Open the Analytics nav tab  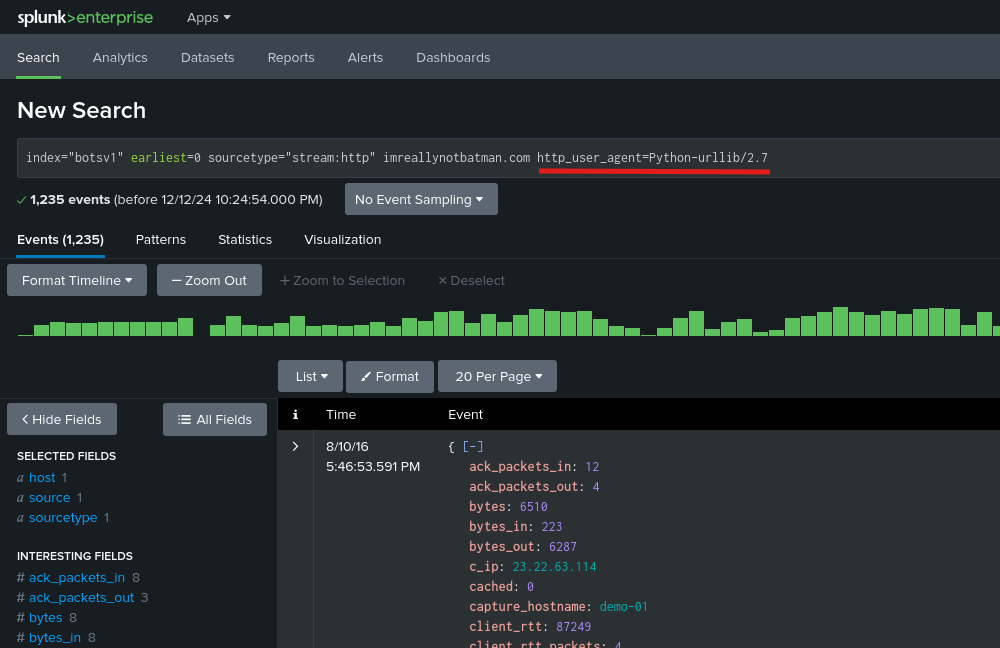tap(120, 57)
